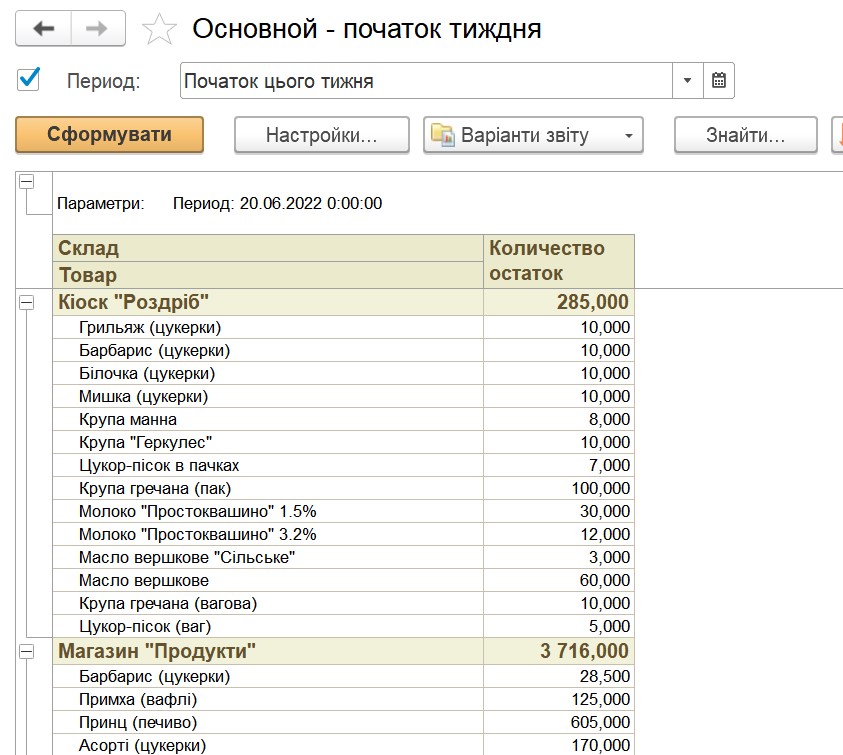Click the 12,000 quantity cell
Image resolution: width=843 pixels, height=755 pixels.
tap(559, 534)
